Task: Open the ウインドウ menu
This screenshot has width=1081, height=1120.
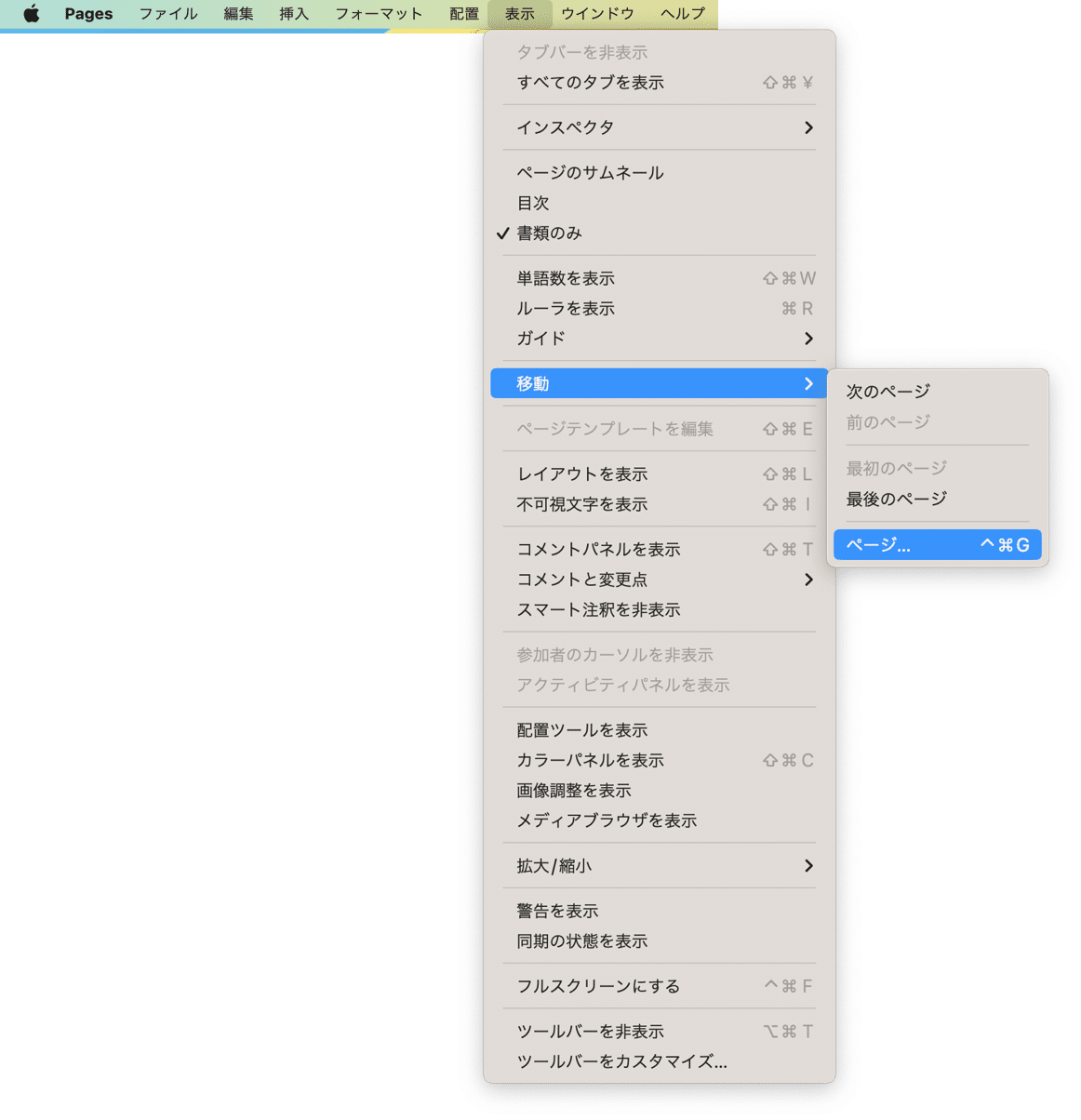Action: (597, 14)
